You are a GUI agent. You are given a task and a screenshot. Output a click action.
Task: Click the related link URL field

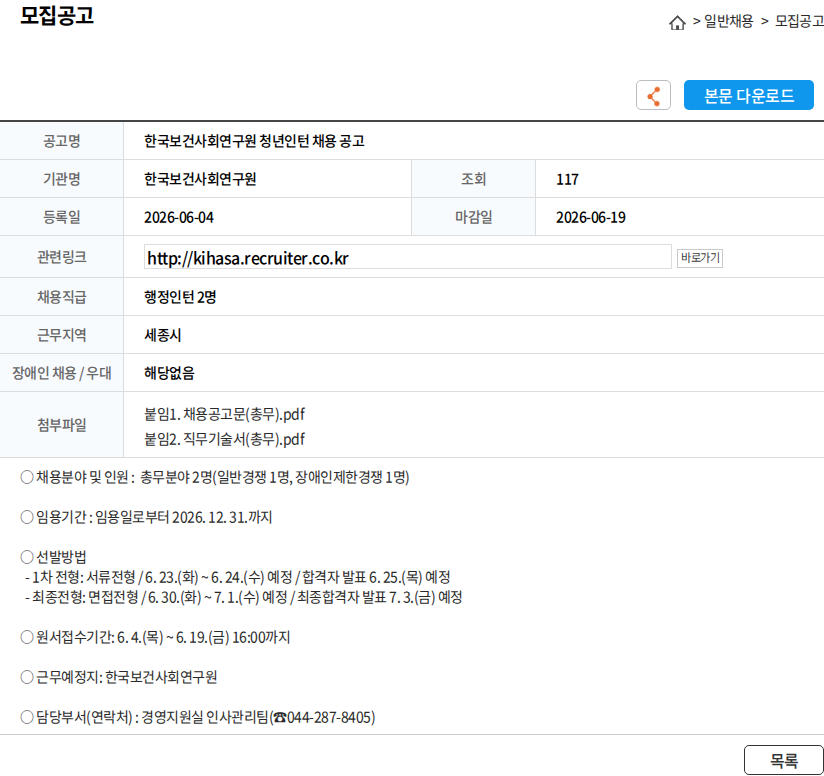pos(407,257)
